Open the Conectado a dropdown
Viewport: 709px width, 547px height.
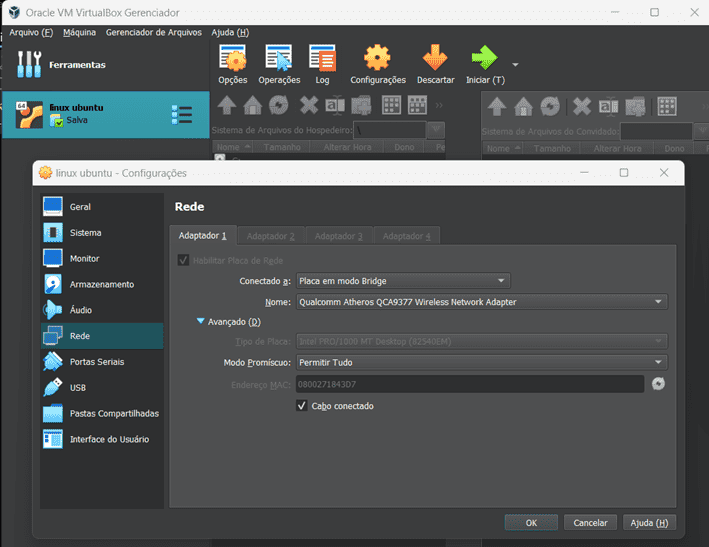click(403, 281)
